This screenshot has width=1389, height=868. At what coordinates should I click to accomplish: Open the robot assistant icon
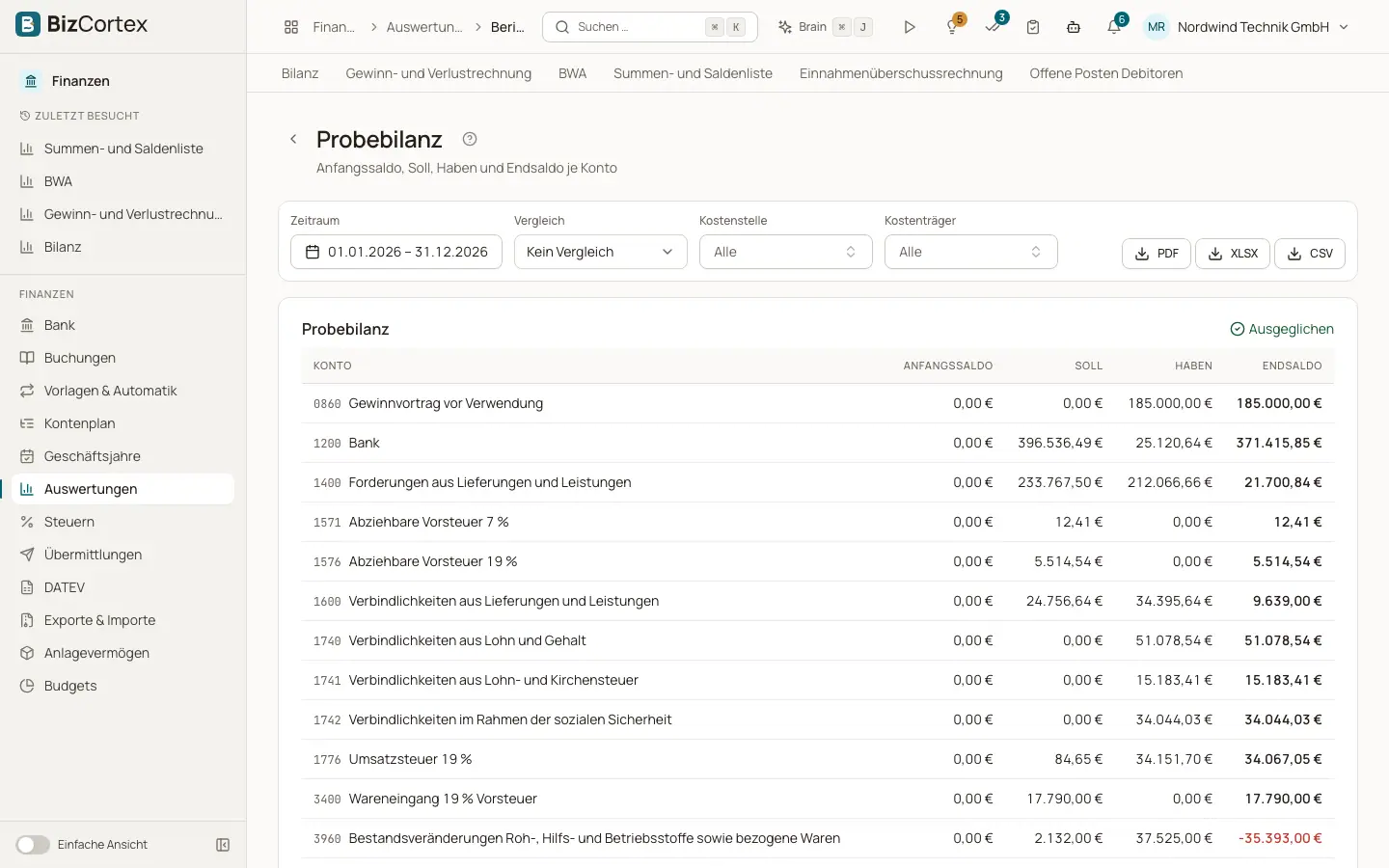pyautogui.click(x=1074, y=27)
